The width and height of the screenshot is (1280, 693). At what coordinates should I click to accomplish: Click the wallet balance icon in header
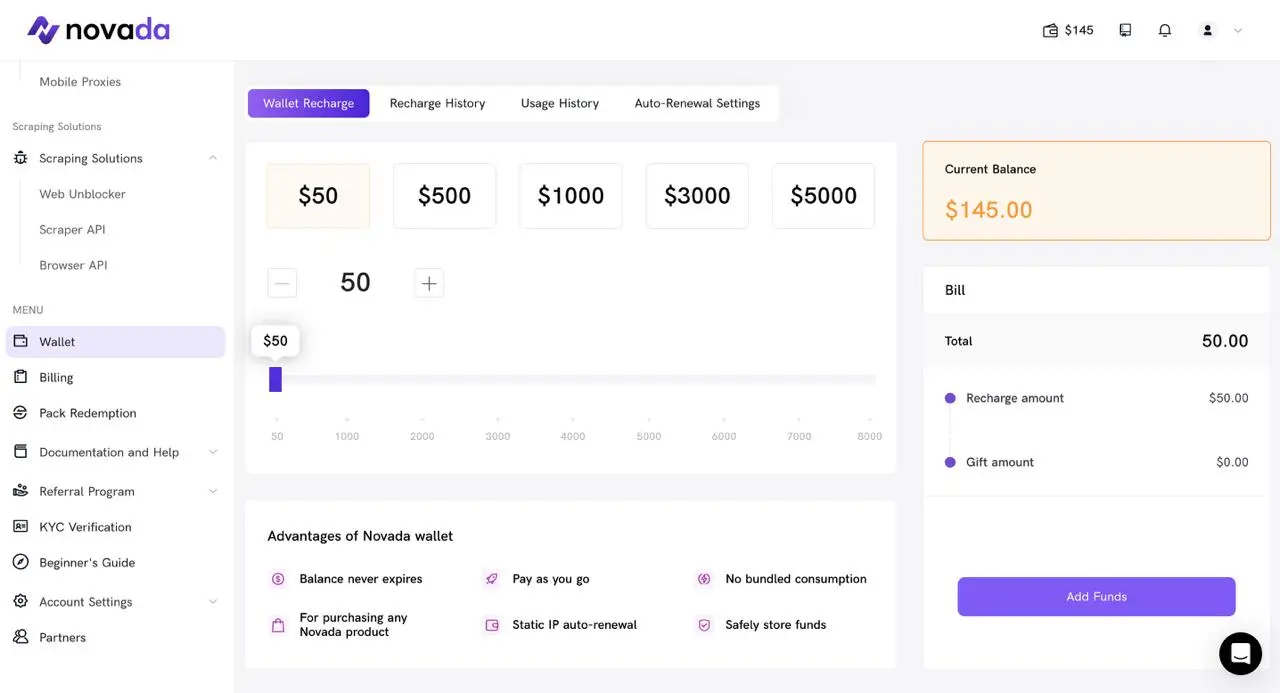pos(1050,30)
